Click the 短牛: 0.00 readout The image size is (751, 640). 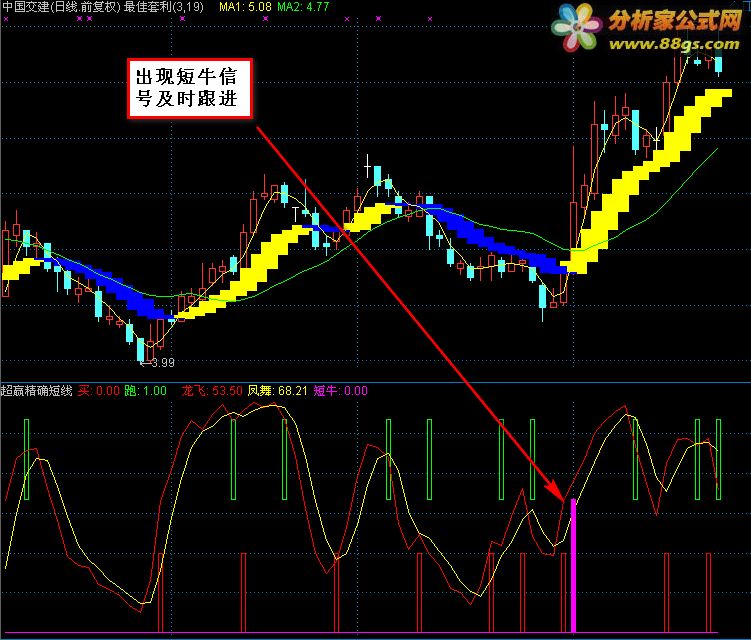(341, 391)
